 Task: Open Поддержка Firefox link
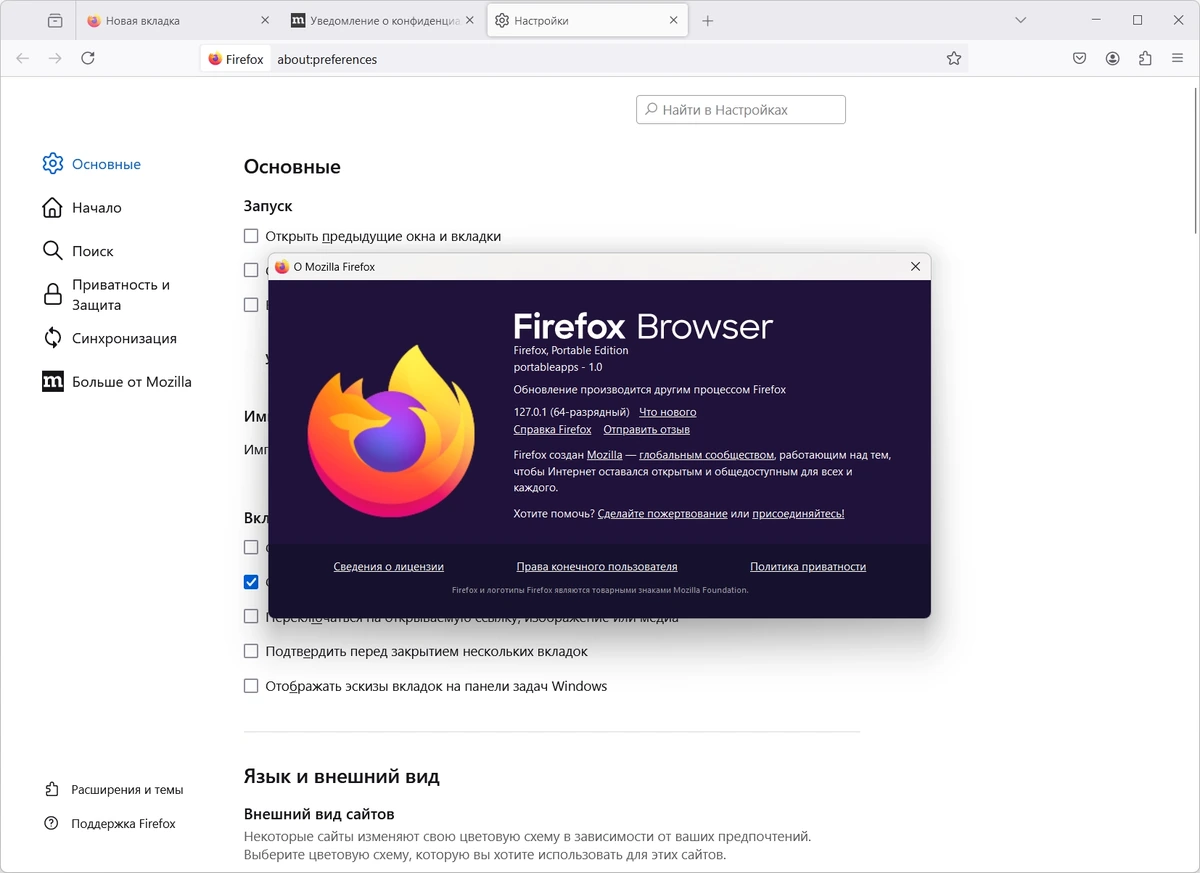pyautogui.click(x=110, y=824)
